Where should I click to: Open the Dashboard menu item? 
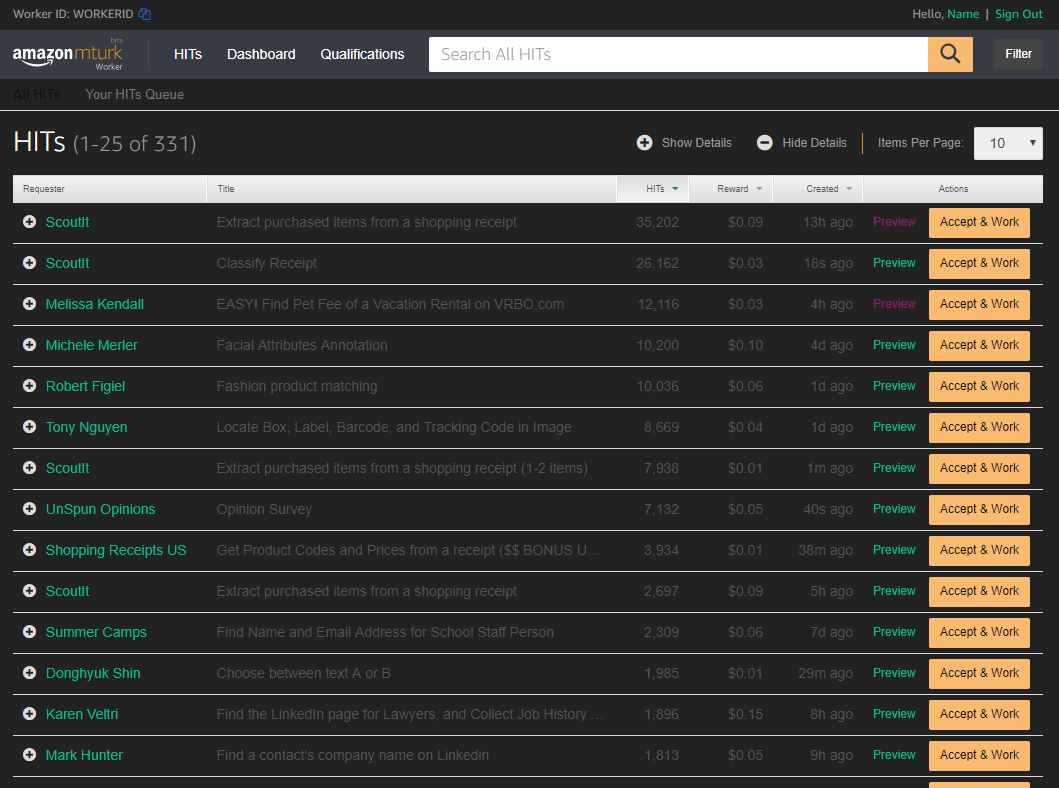pyautogui.click(x=261, y=54)
